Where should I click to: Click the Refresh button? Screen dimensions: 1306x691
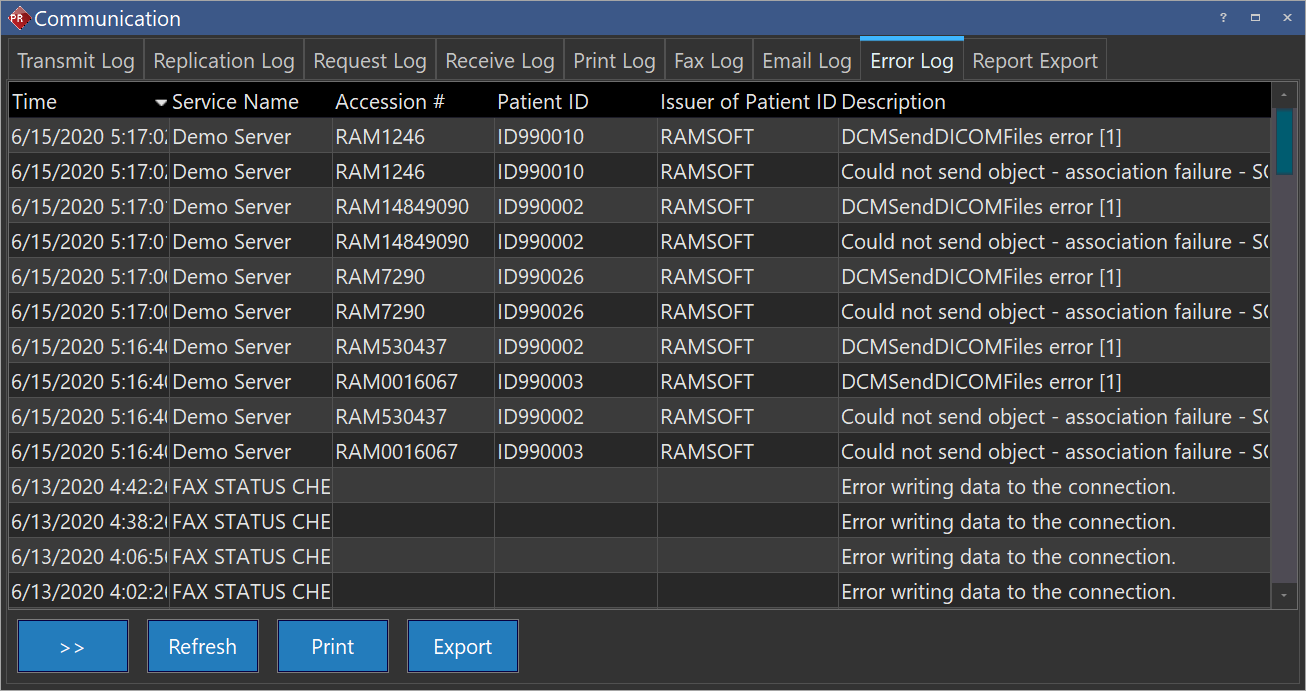203,646
